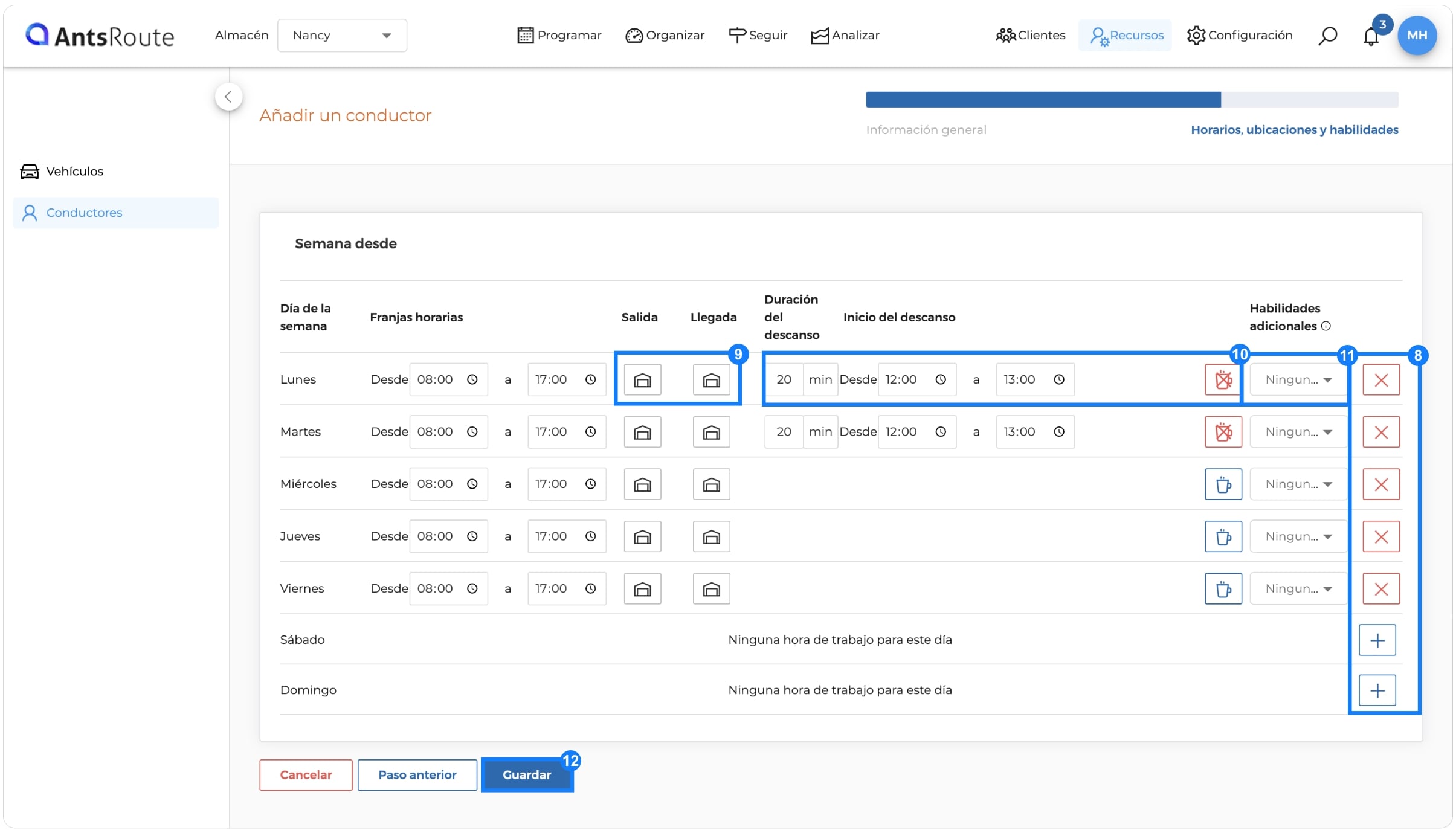Screen dimensions: 1456x833
Task: Click the Jueves Salida depot icon
Action: point(642,536)
